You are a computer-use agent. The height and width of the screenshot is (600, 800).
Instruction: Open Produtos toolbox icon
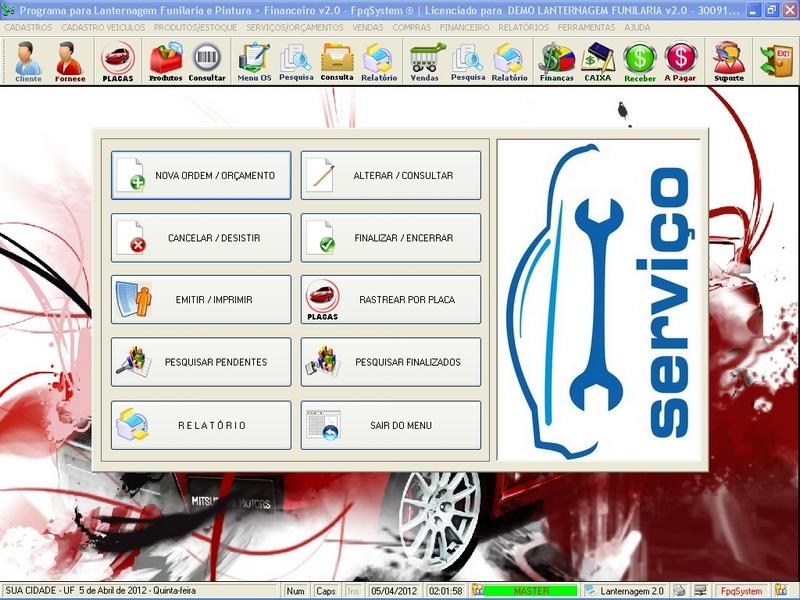pyautogui.click(x=165, y=61)
